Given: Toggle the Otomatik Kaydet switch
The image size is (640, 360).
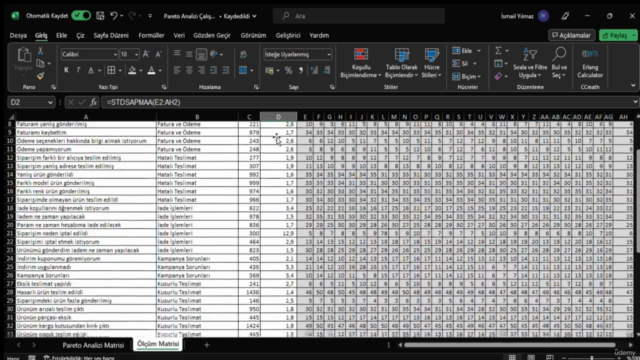Looking at the screenshot, I should 81,16.
